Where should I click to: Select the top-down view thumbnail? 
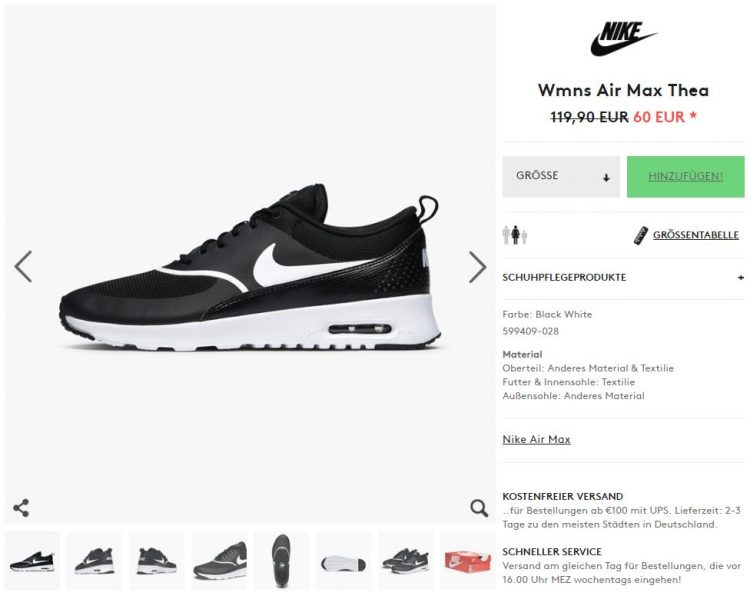(281, 560)
